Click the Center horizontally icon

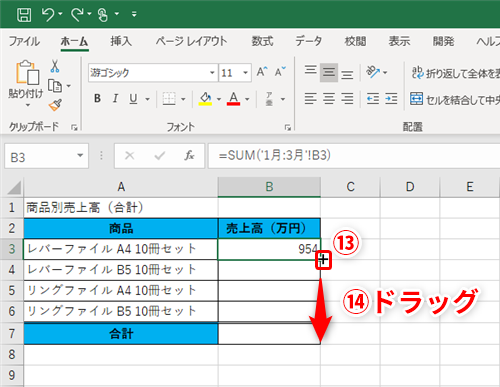pos(329,99)
